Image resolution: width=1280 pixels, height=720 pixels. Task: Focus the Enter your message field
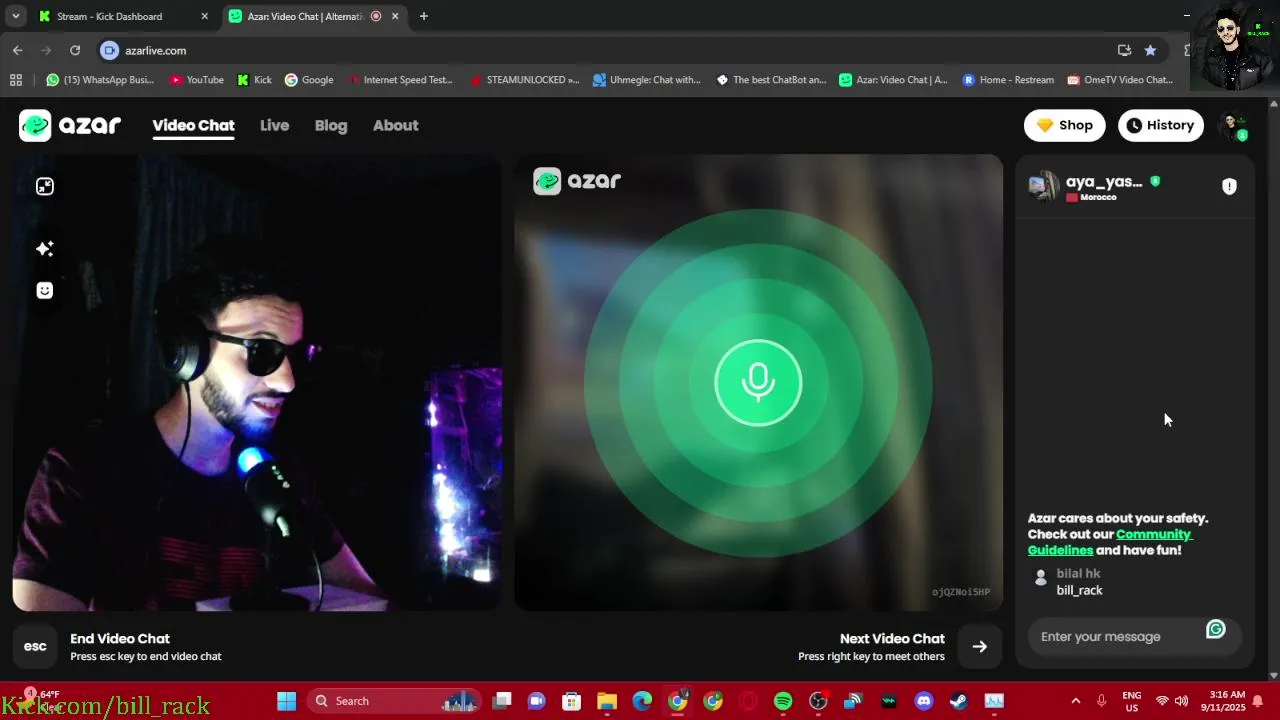(1116, 636)
